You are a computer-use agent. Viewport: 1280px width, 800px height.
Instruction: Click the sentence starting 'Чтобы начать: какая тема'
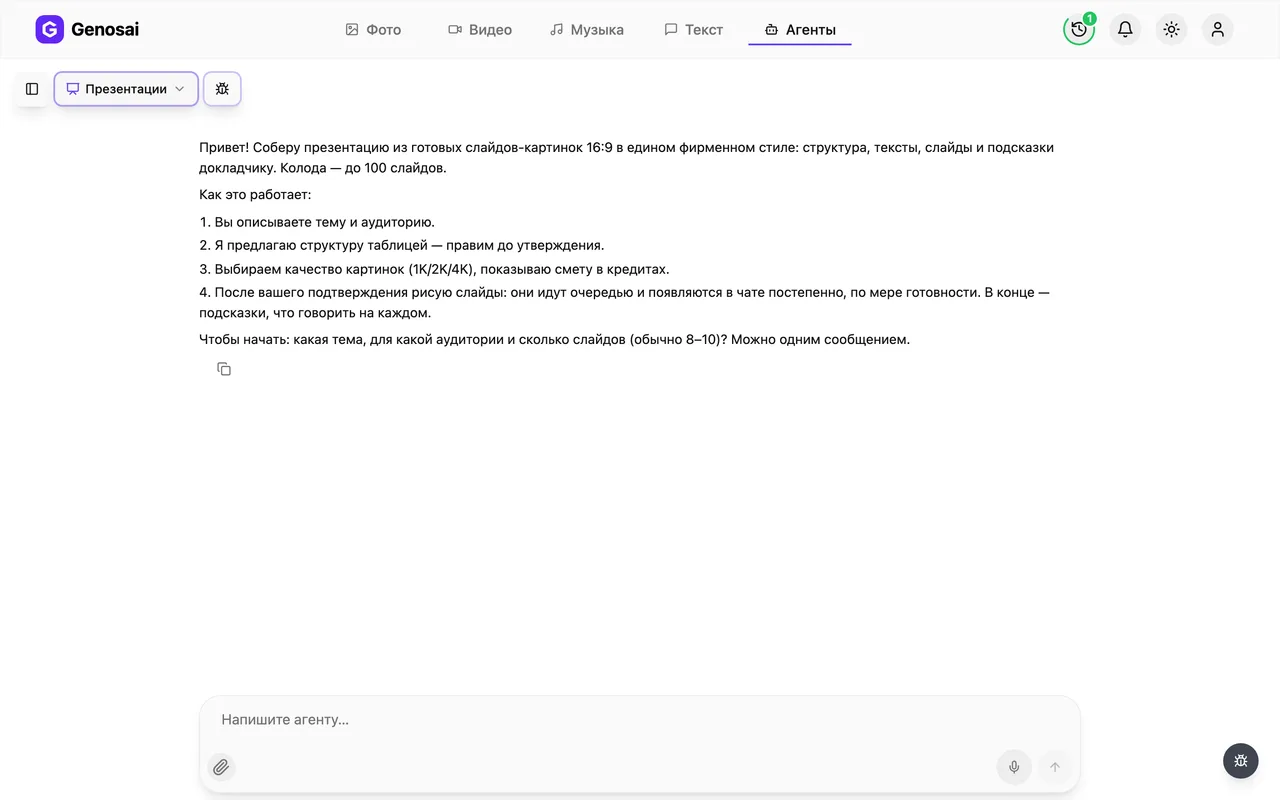click(555, 339)
